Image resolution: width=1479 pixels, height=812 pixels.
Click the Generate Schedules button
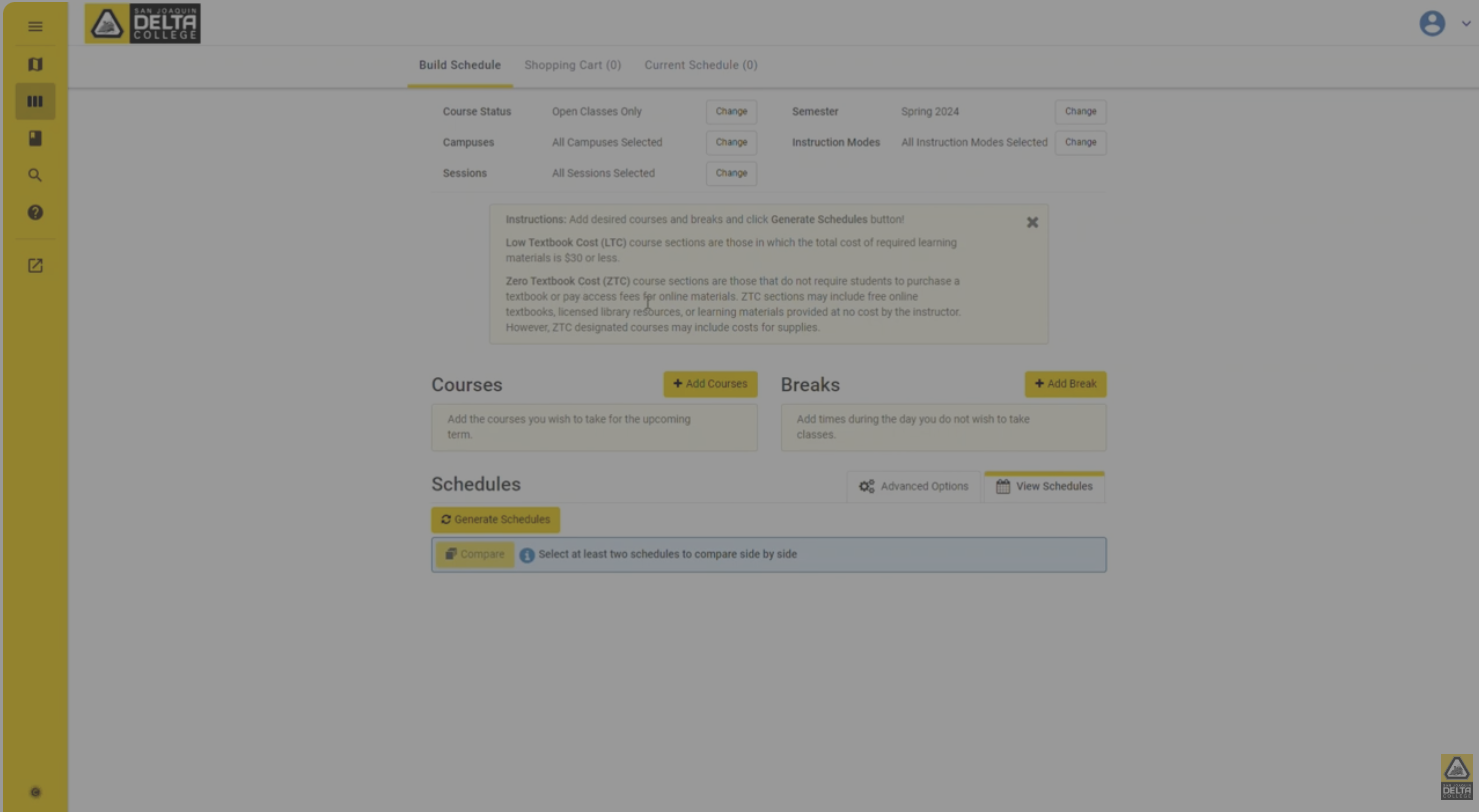[x=495, y=520]
